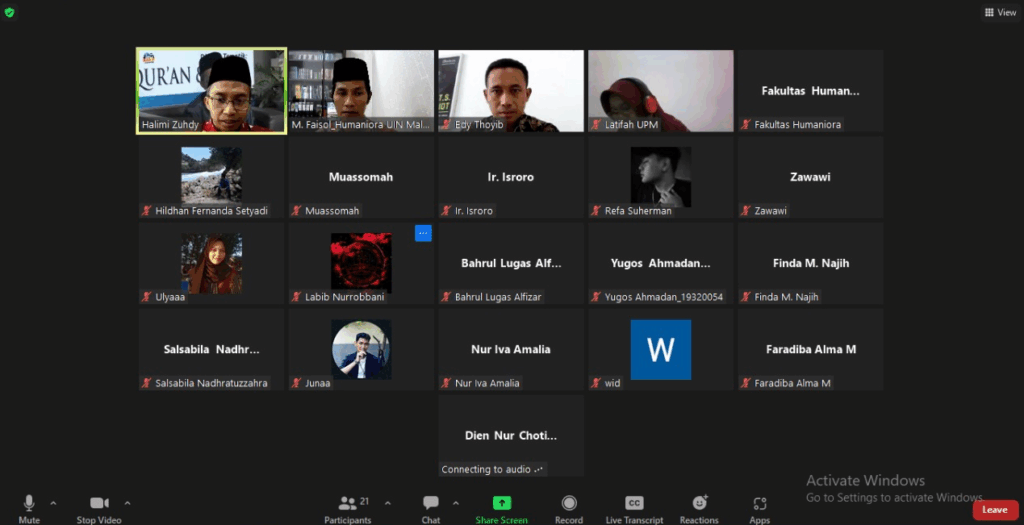Click the blue more options button on Labib's tile
Image resolution: width=1024 pixels, height=525 pixels.
[423, 233]
